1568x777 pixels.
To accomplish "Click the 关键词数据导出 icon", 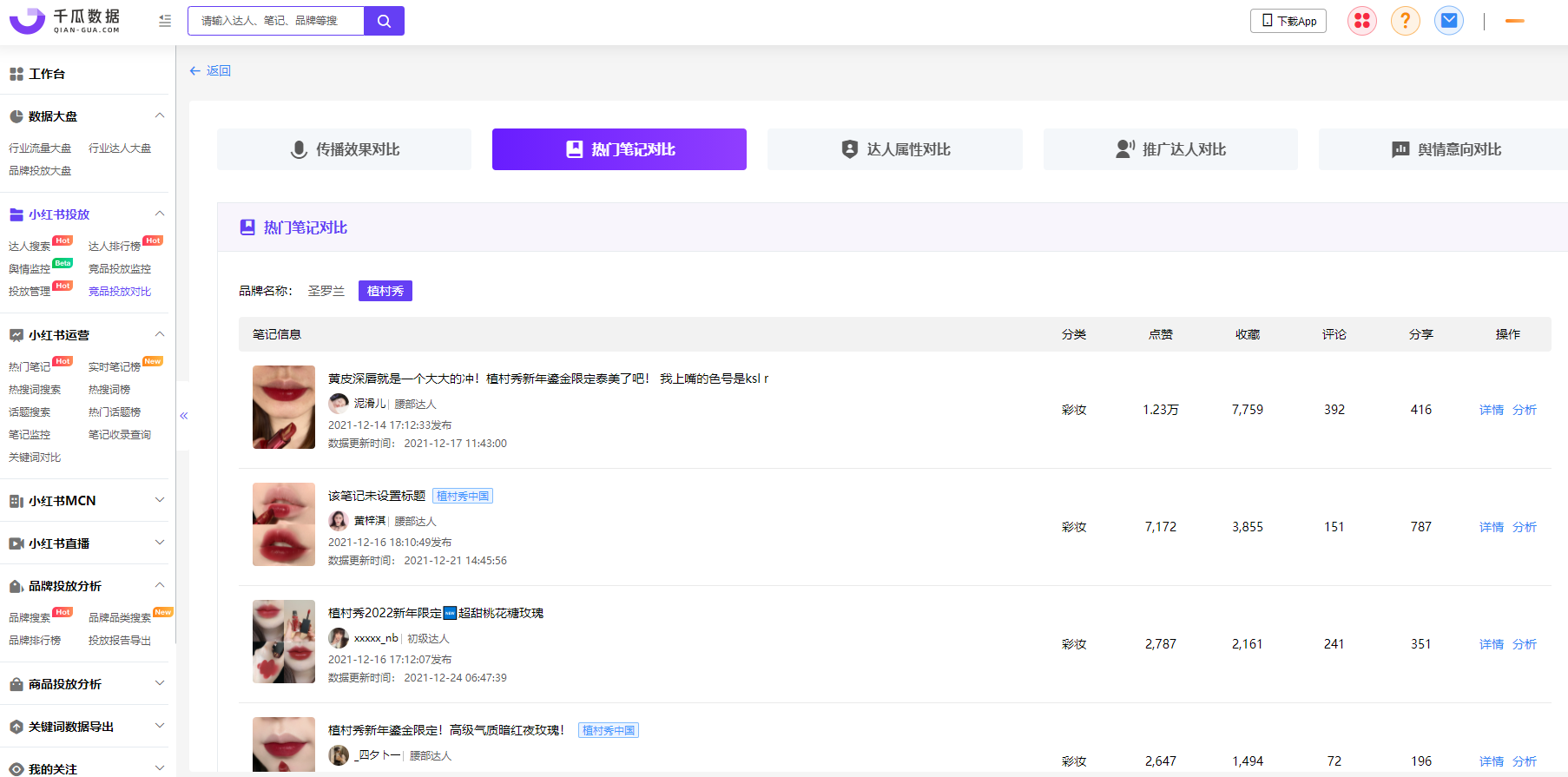I will [16, 727].
